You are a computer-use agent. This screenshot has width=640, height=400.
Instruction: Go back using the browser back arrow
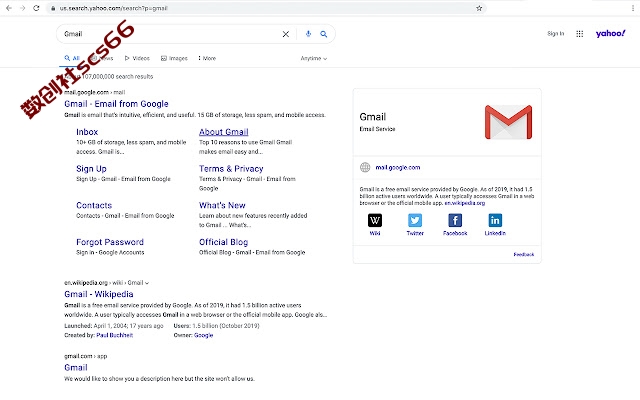(x=9, y=8)
